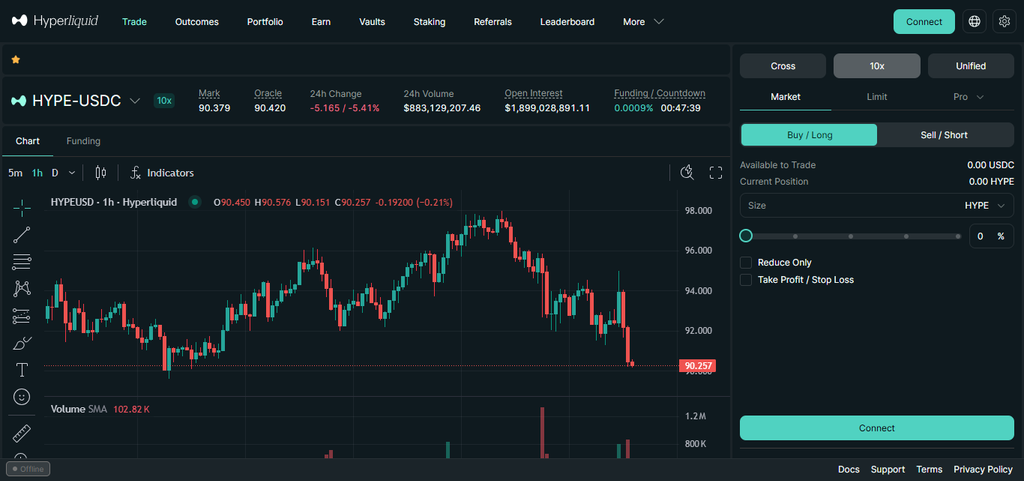Open the Leaderboard nav item
This screenshot has width=1024, height=481.
pyautogui.click(x=568, y=22)
